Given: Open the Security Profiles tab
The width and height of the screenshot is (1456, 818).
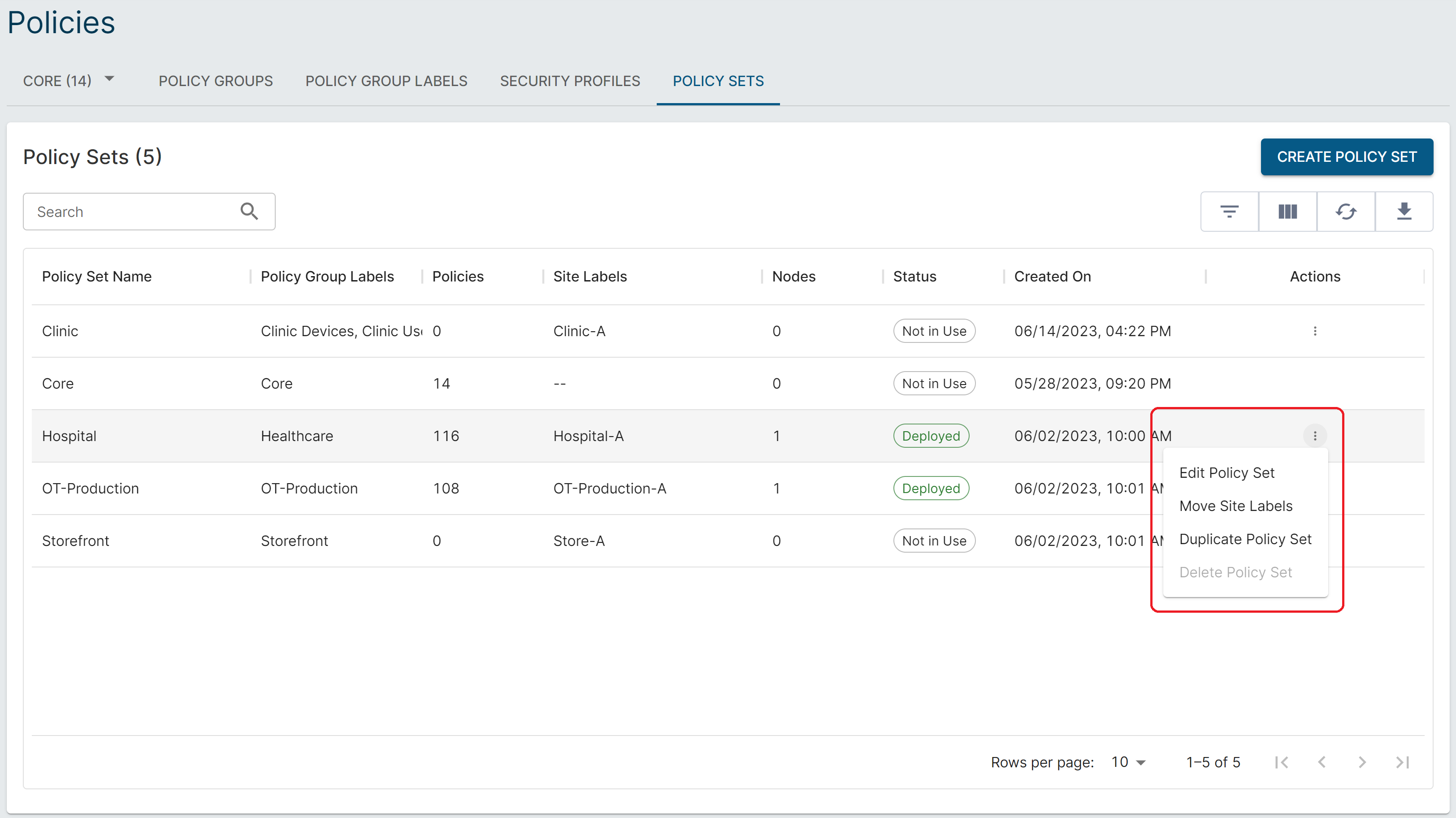Looking at the screenshot, I should [x=570, y=81].
